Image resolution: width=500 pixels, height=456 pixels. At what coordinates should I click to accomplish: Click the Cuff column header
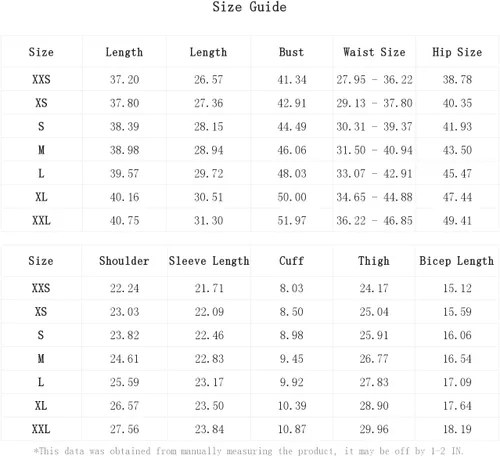(x=291, y=261)
